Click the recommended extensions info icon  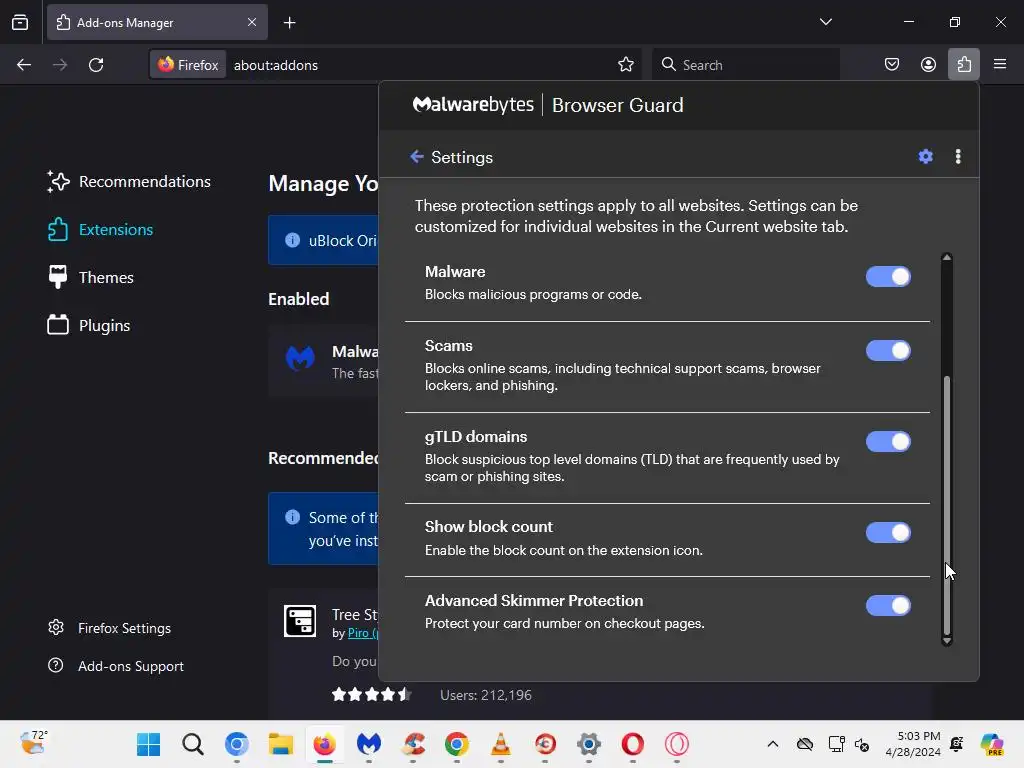click(x=293, y=517)
